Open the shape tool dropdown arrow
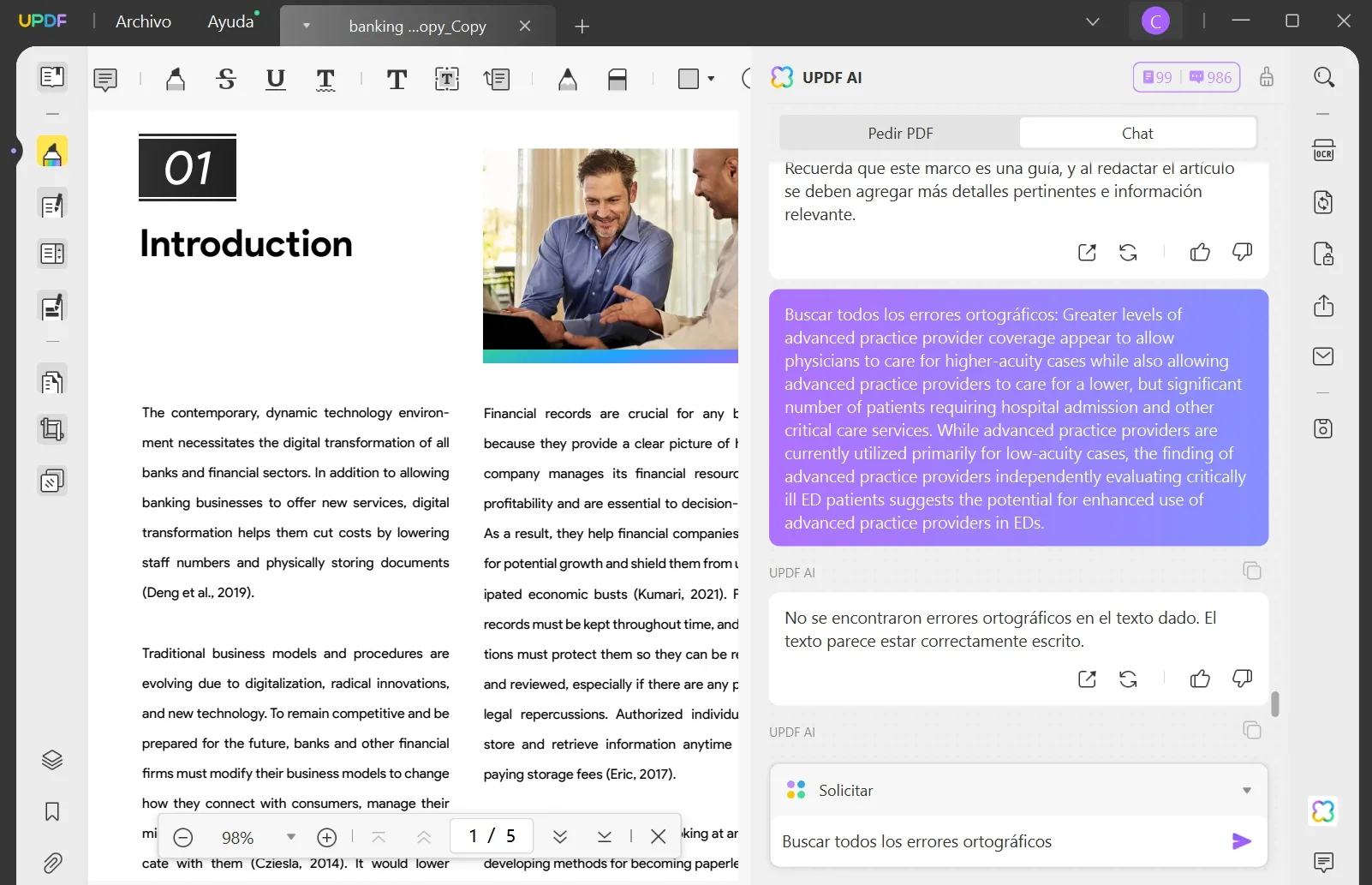The width and height of the screenshot is (1372, 885). (x=711, y=79)
